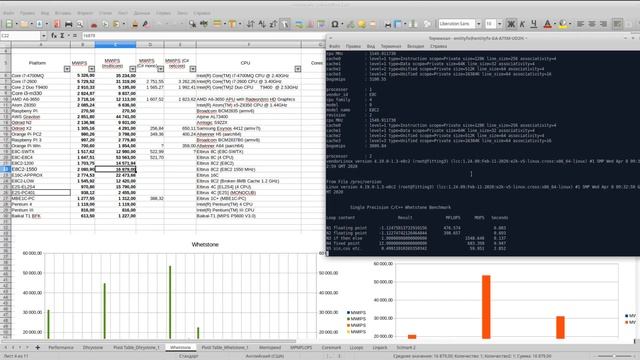This screenshot has width=640, height=360.
Task: Switch to the Dhrystone sheet tab
Action: tap(93, 347)
